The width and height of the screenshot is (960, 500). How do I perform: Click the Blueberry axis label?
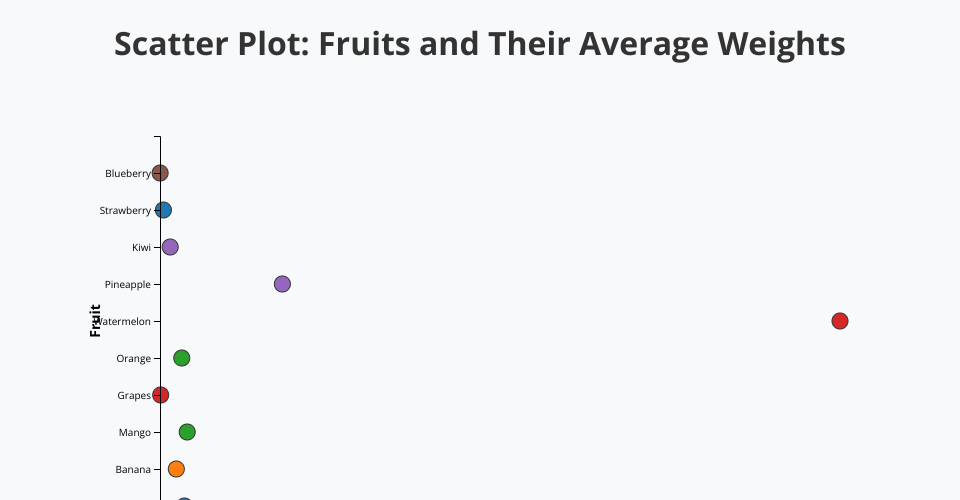(127, 173)
